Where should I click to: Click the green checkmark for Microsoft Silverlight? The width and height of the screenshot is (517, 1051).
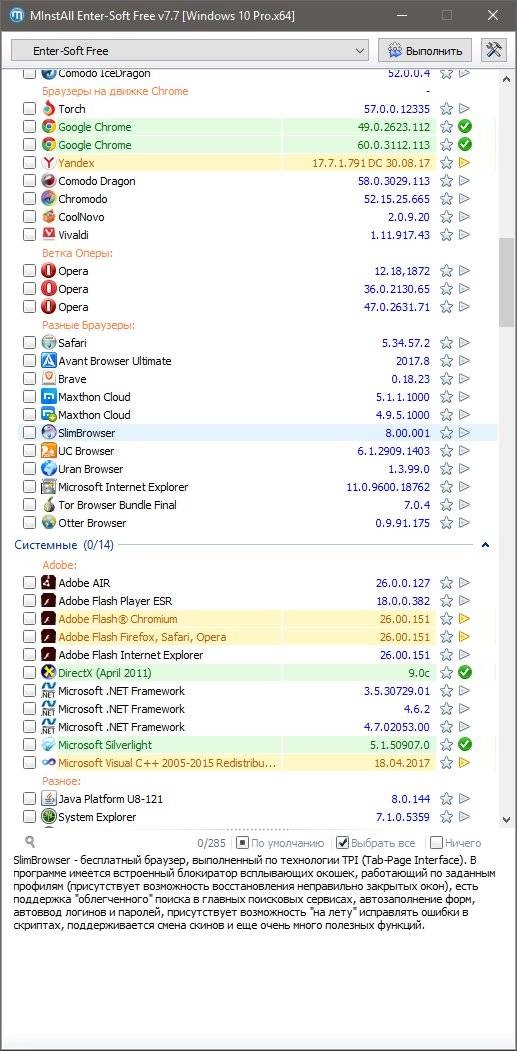(465, 745)
